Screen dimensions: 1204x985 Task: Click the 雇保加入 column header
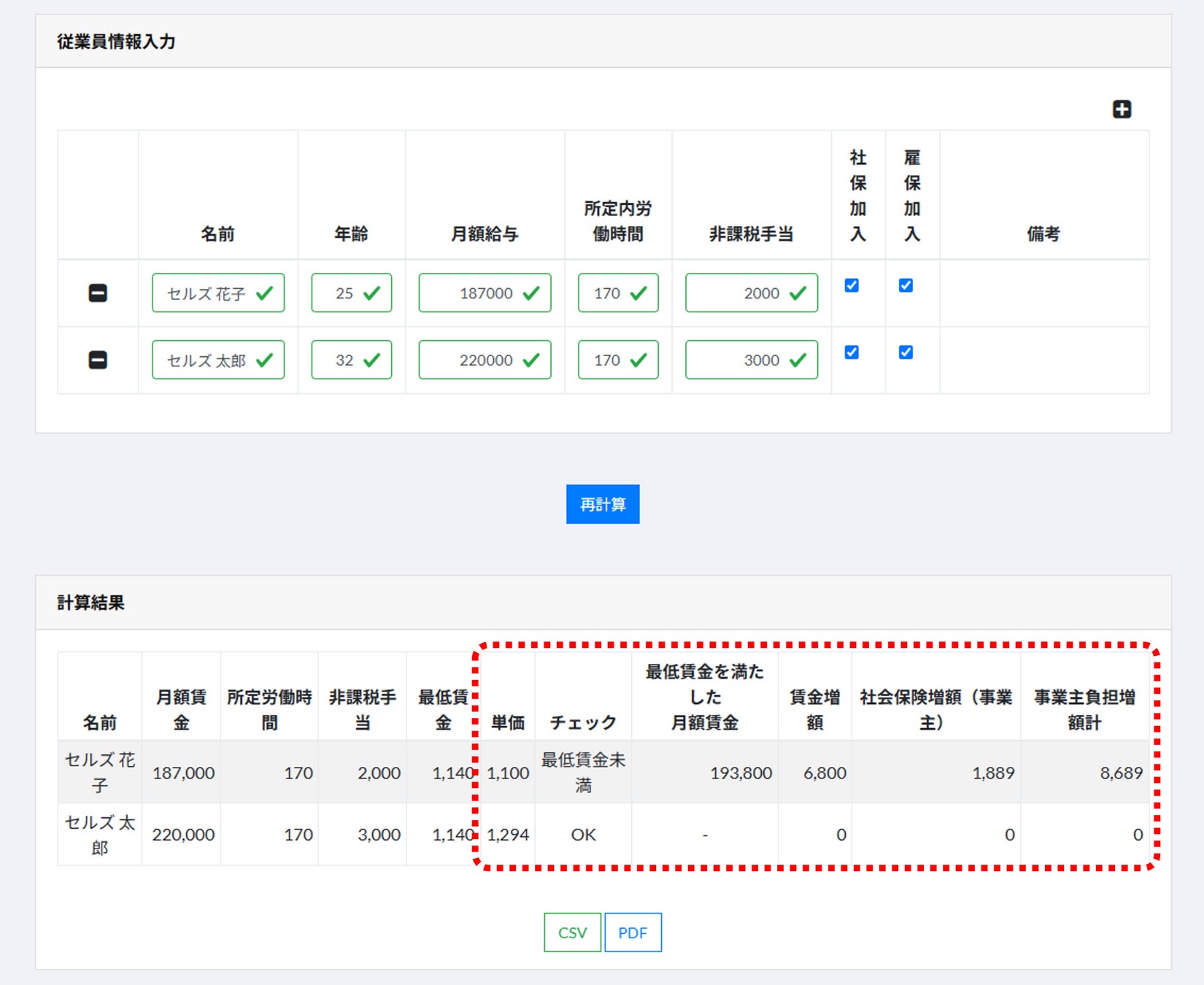tap(912, 196)
